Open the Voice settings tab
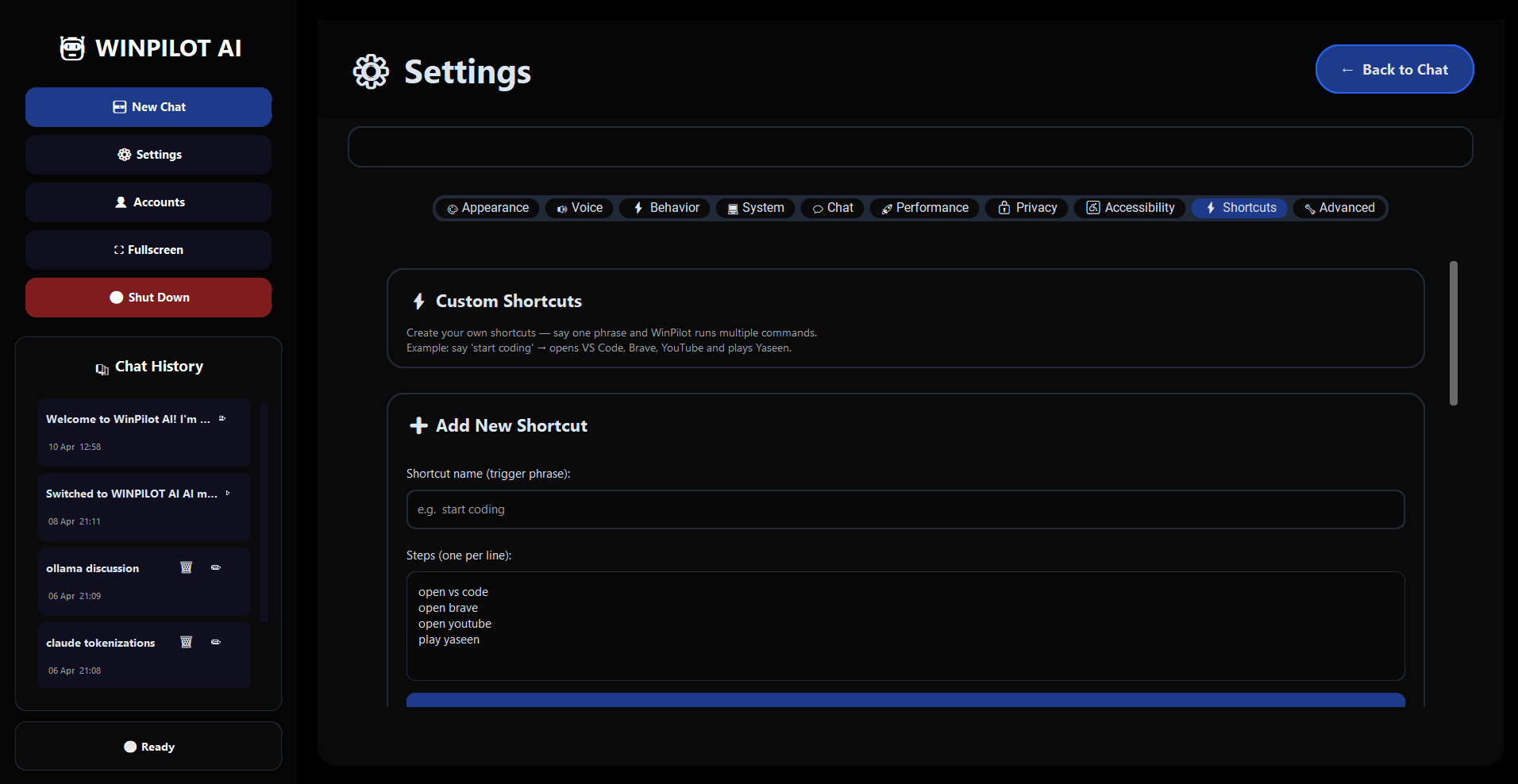 click(580, 208)
